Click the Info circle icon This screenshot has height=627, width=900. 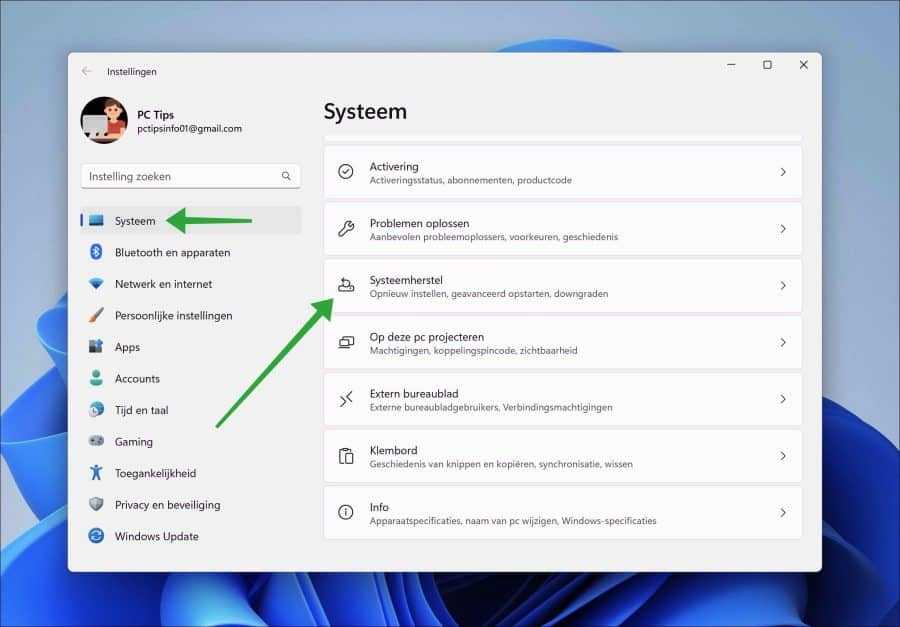[346, 512]
